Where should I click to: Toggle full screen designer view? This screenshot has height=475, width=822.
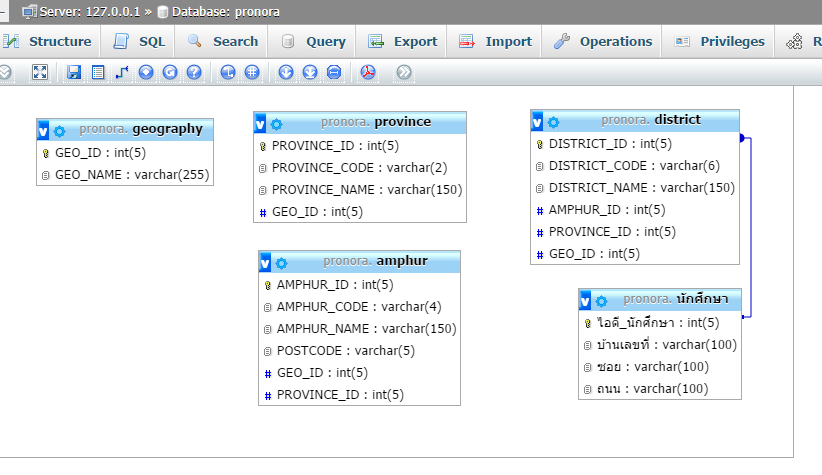40,72
